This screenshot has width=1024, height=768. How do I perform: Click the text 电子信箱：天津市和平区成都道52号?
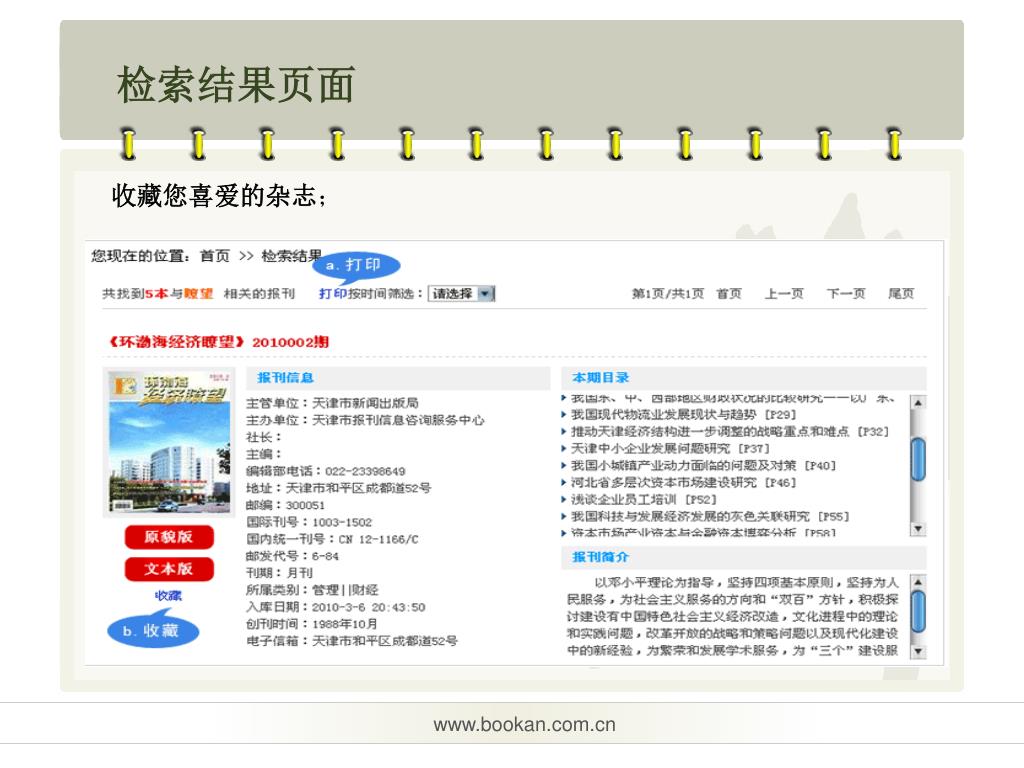click(x=351, y=641)
